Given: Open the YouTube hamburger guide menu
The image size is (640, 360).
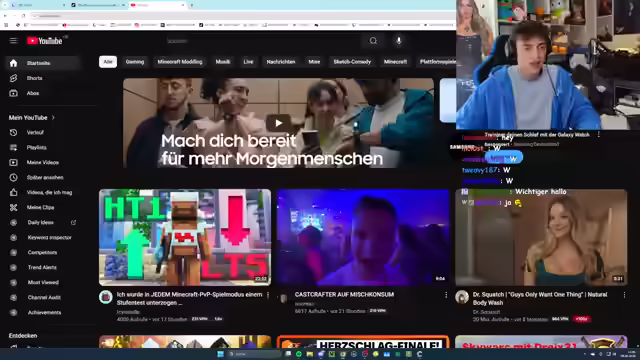Looking at the screenshot, I should (13, 41).
